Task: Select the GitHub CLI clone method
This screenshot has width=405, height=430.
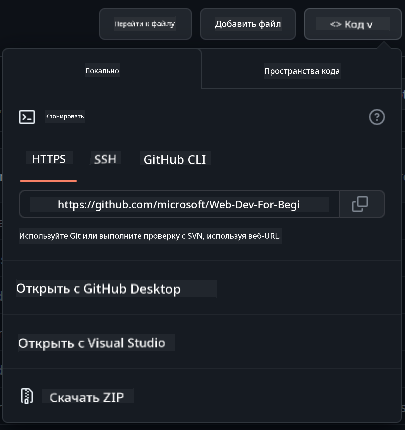Action: coord(175,159)
